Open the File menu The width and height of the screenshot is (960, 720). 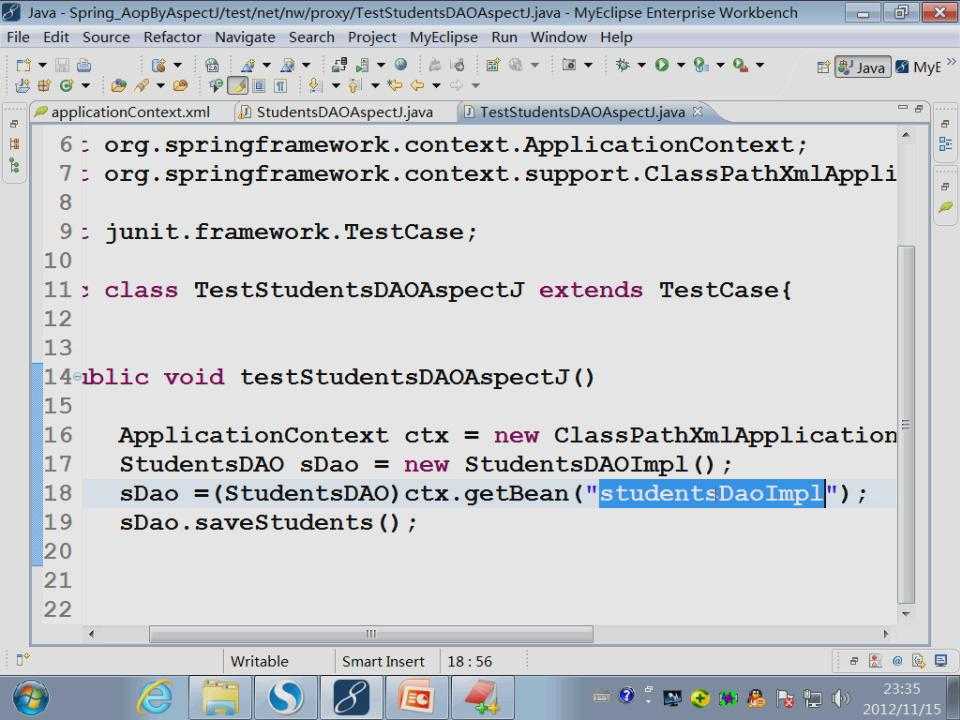(18, 37)
